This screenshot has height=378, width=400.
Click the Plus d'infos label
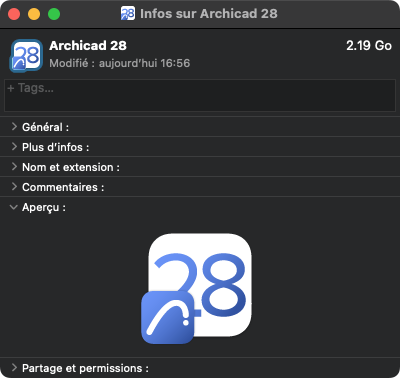point(56,147)
